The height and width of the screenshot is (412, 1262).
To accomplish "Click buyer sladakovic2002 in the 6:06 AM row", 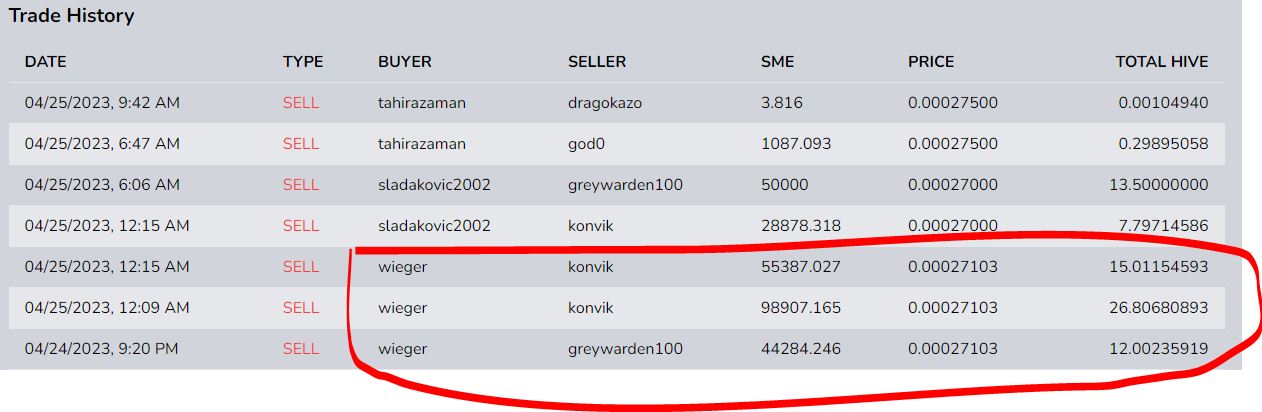I will coord(434,185).
